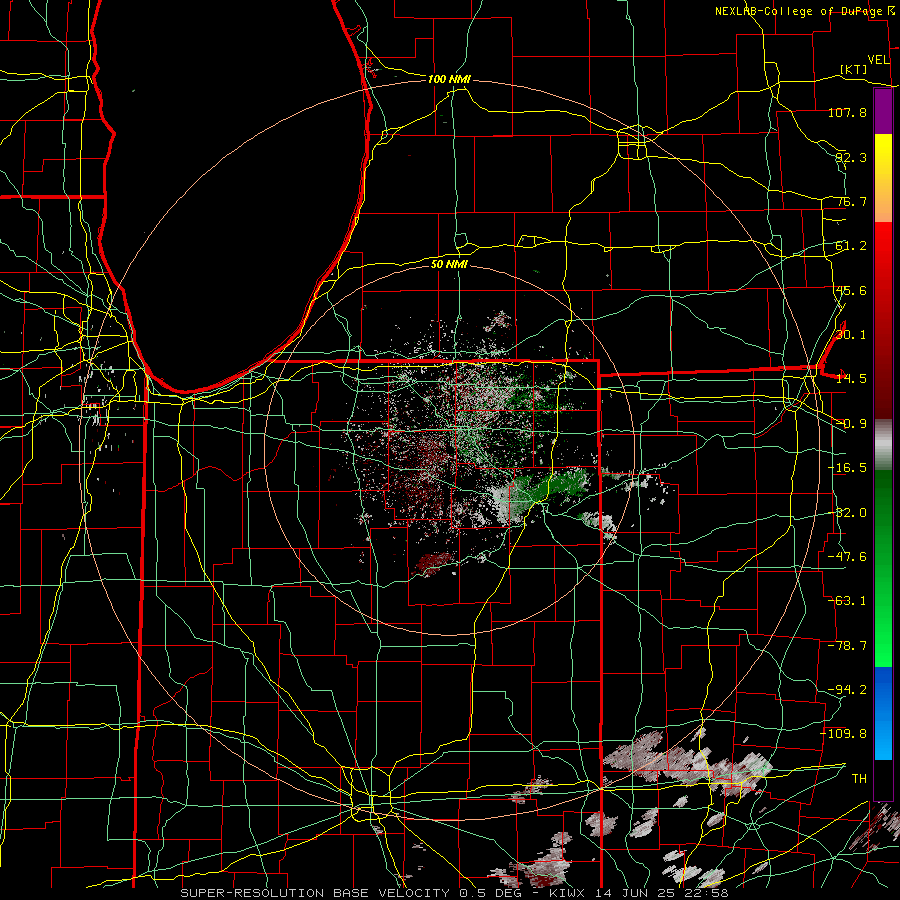Click the TH label beside the color bar
This screenshot has width=900, height=900.
859,778
